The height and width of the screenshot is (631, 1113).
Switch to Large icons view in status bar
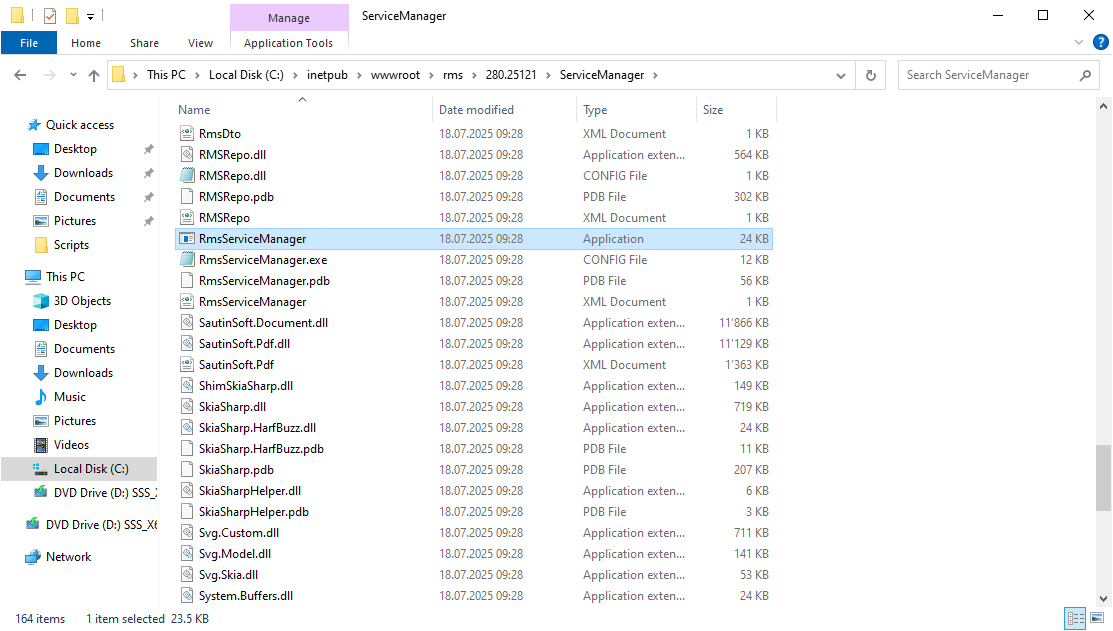[x=1097, y=618]
